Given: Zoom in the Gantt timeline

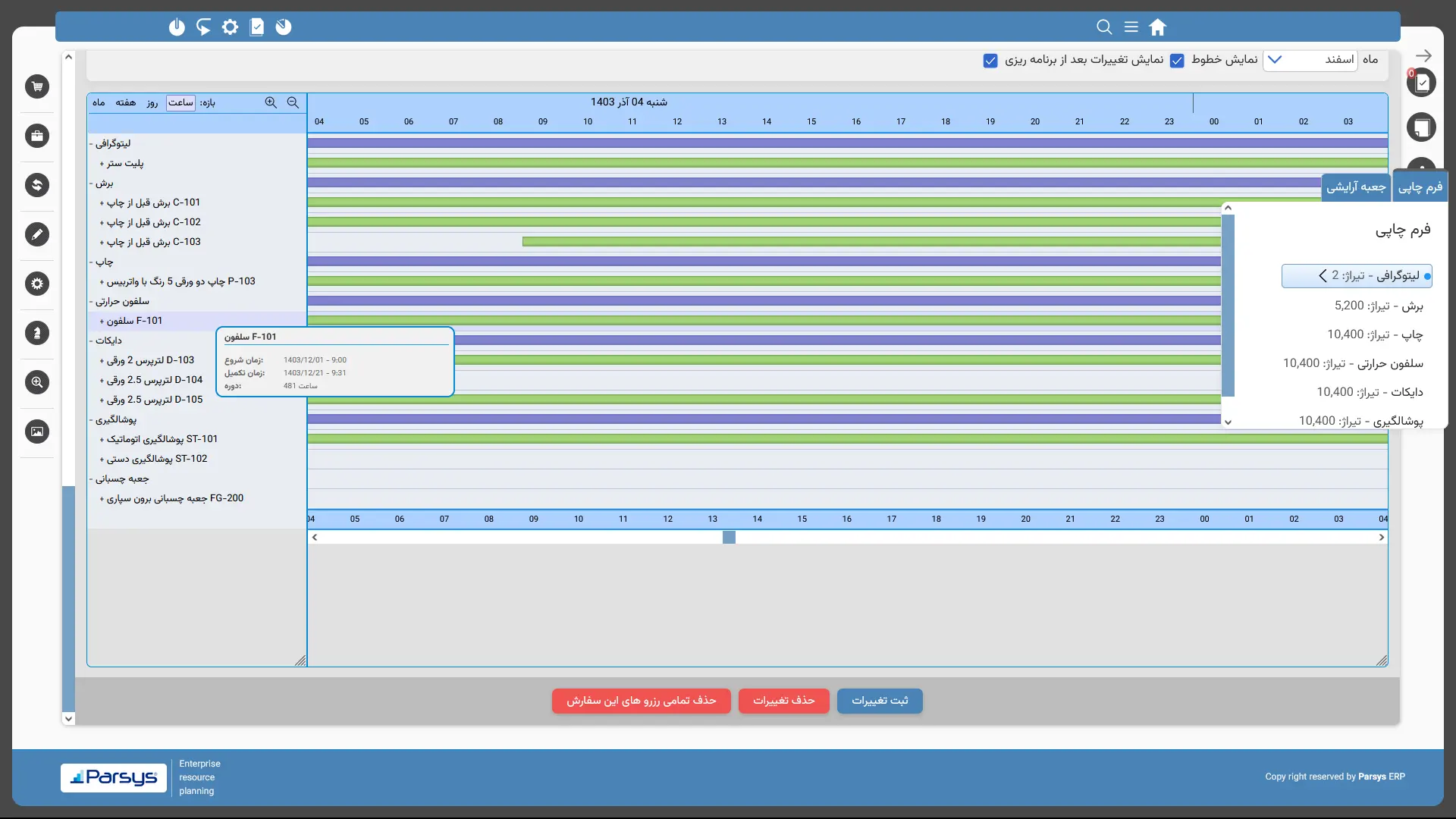Looking at the screenshot, I should (271, 102).
